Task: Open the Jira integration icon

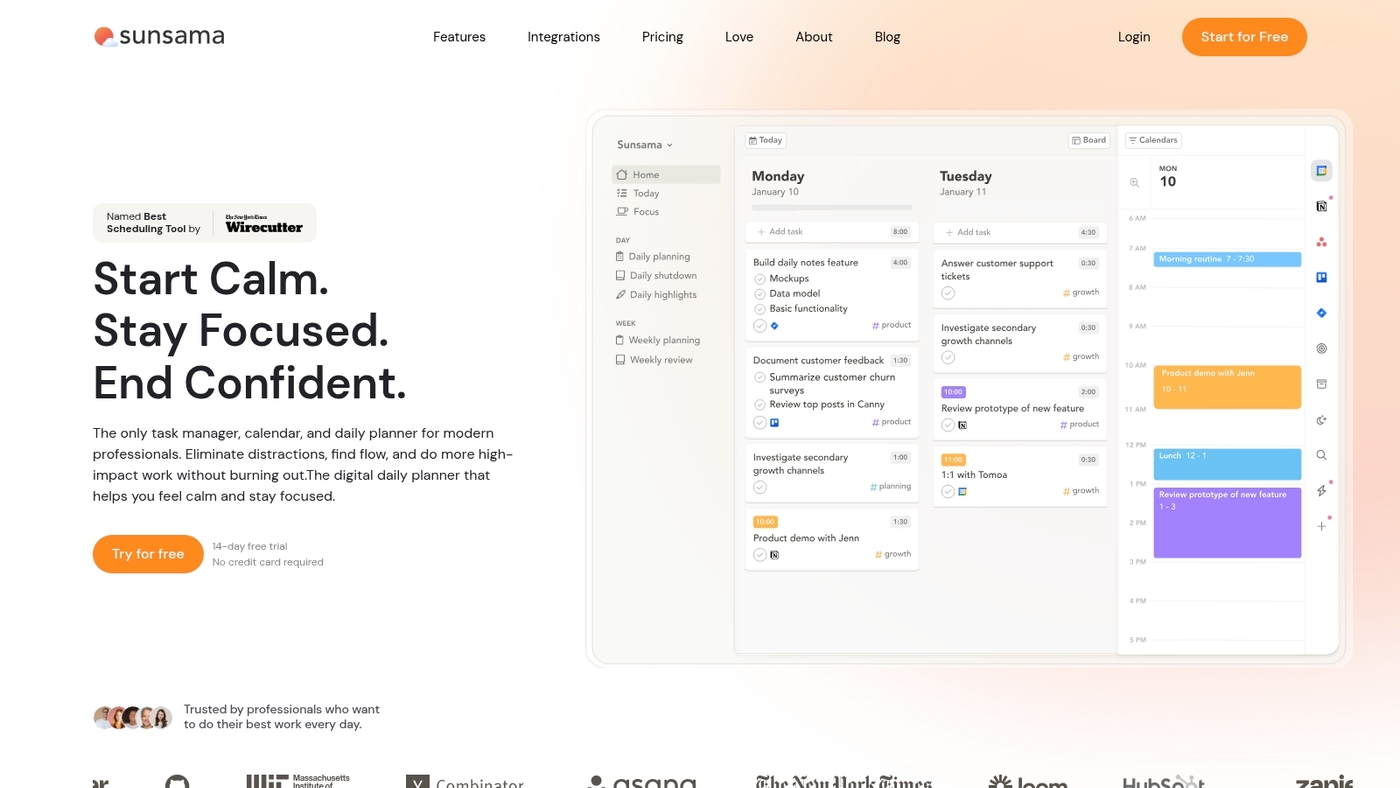Action: pyautogui.click(x=1322, y=312)
